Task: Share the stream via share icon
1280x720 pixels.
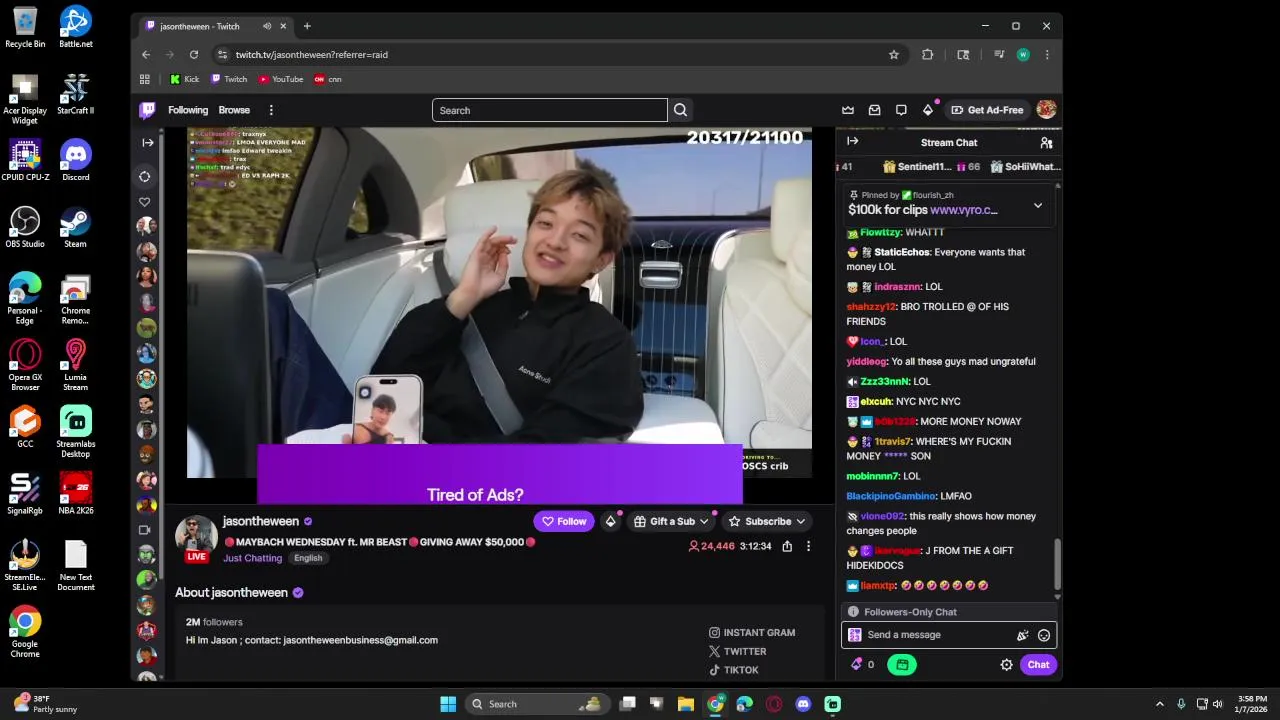Action: point(787,546)
